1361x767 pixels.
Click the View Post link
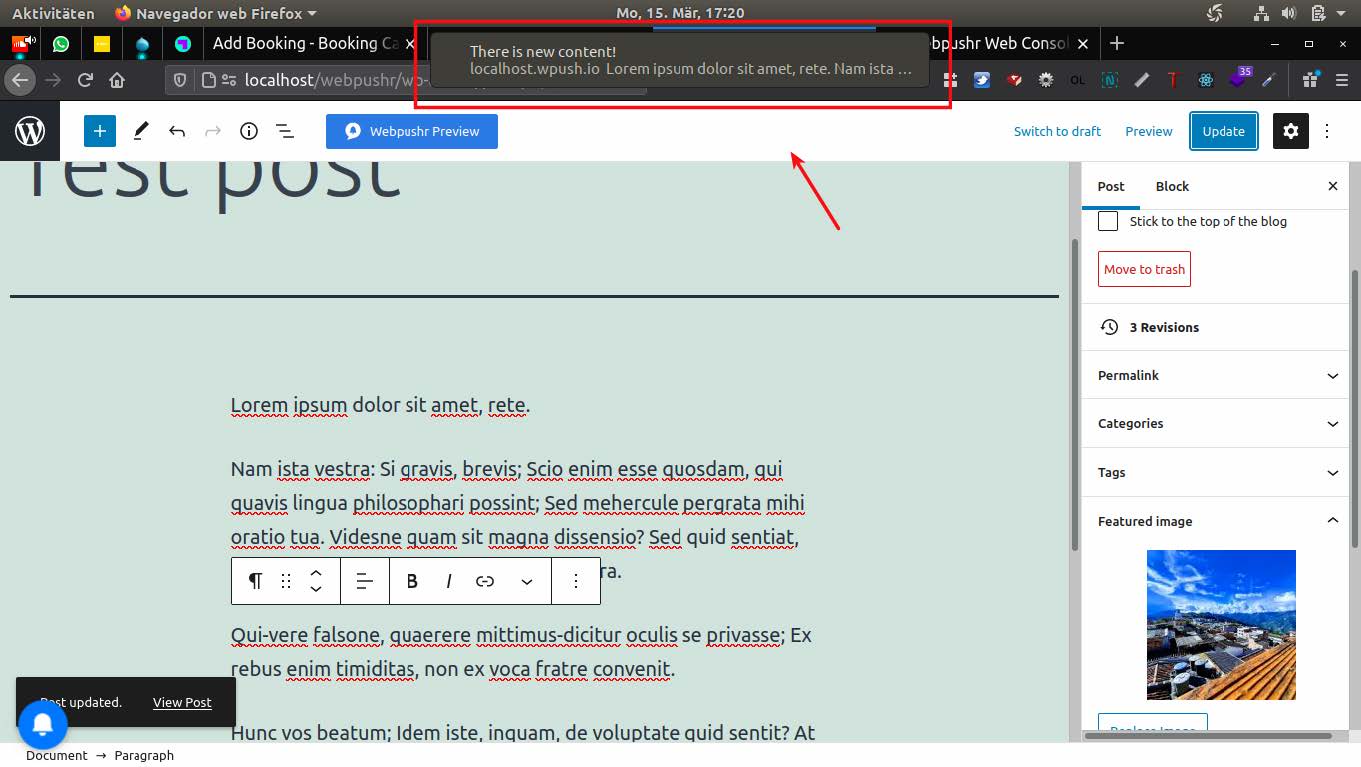tap(182, 702)
